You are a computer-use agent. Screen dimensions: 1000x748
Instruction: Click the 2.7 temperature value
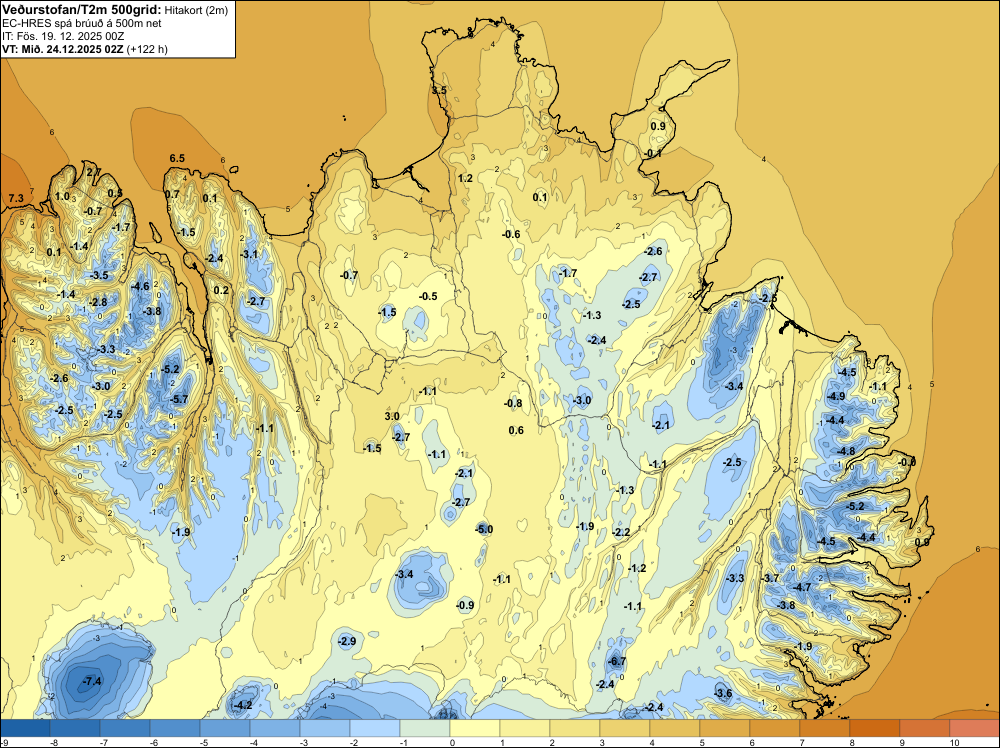click(93, 172)
